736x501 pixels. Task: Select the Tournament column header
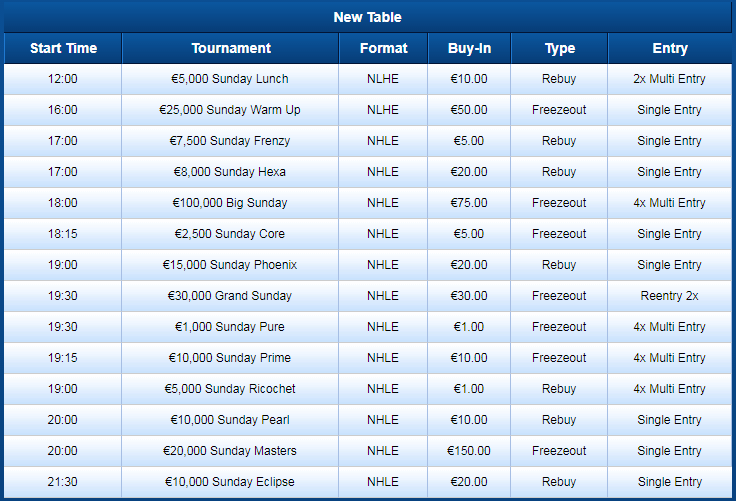click(230, 48)
